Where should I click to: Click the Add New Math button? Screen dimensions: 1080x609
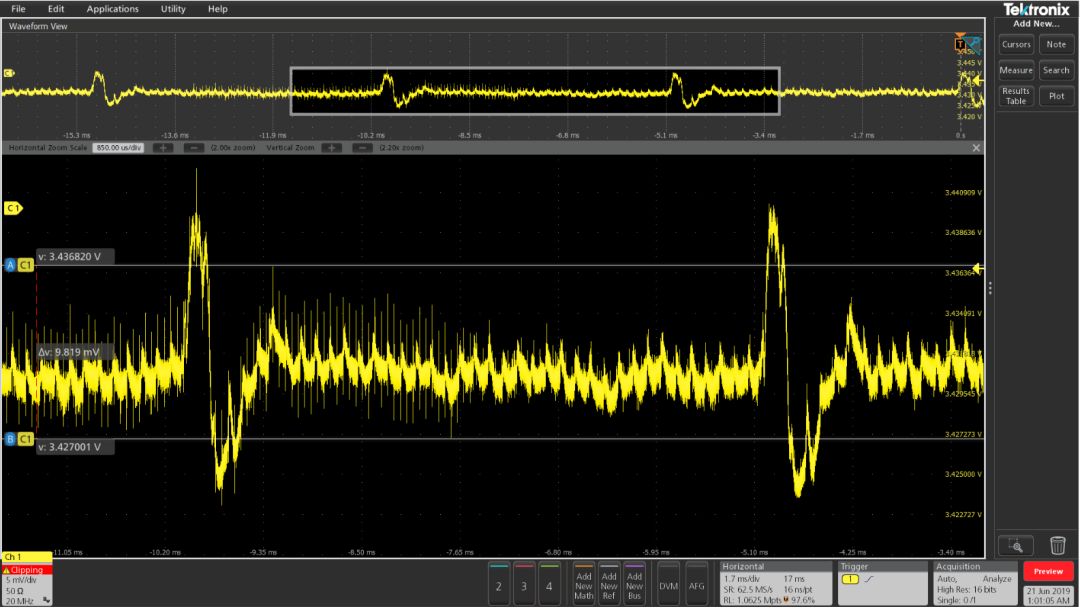583,585
